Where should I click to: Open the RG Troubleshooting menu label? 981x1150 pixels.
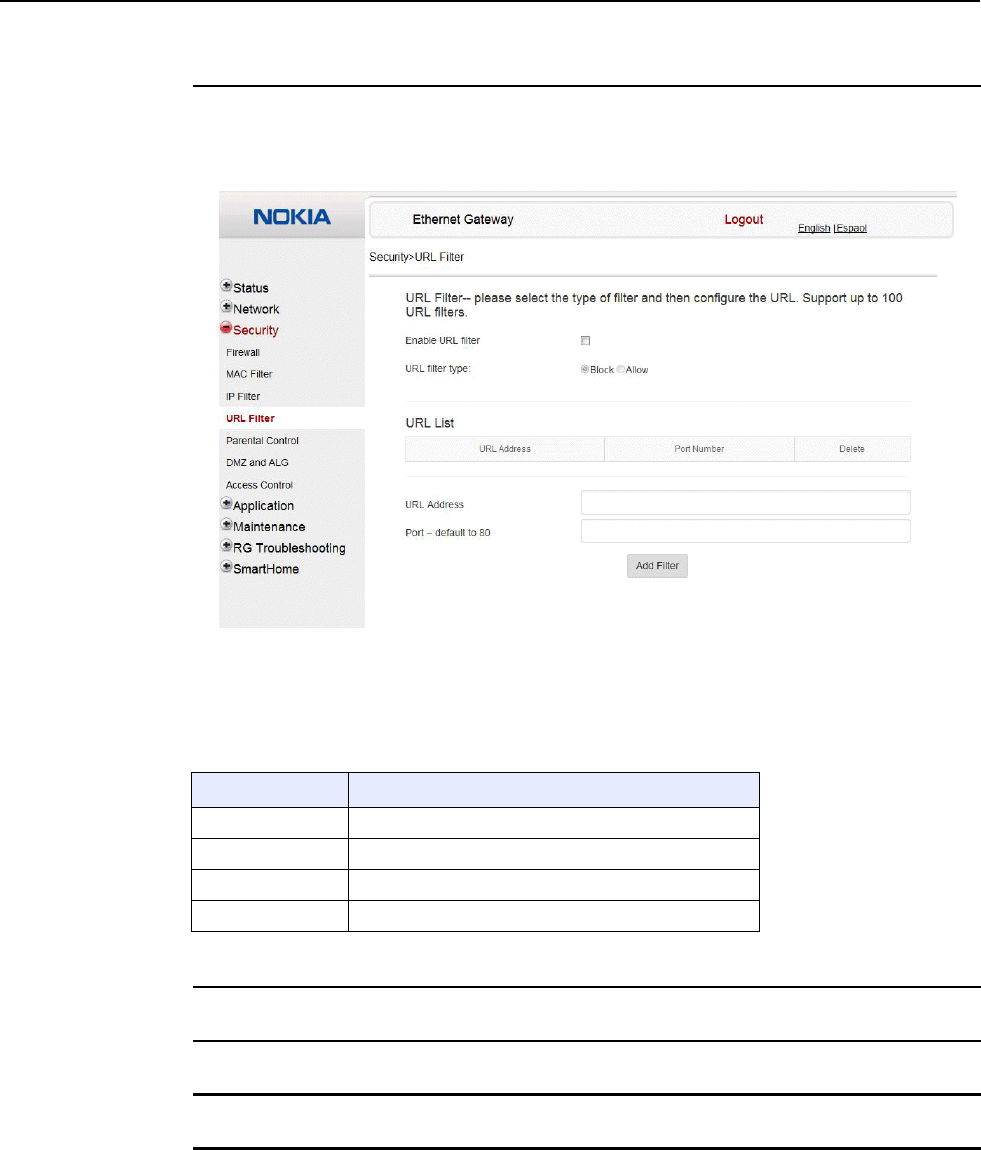[289, 549]
